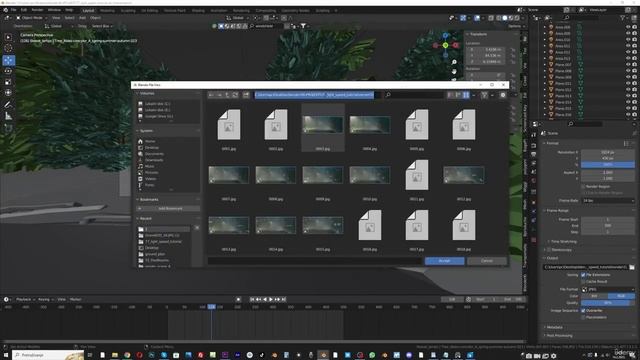640x360 pixels.
Task: Open Object Mode dropdown
Action: (31, 18)
